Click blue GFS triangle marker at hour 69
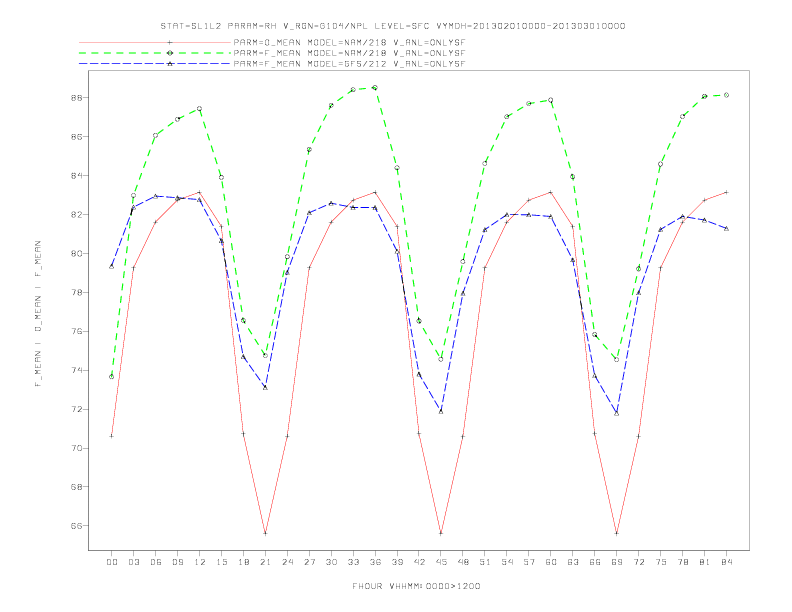Screen dimensions: 792x612 click(x=617, y=413)
